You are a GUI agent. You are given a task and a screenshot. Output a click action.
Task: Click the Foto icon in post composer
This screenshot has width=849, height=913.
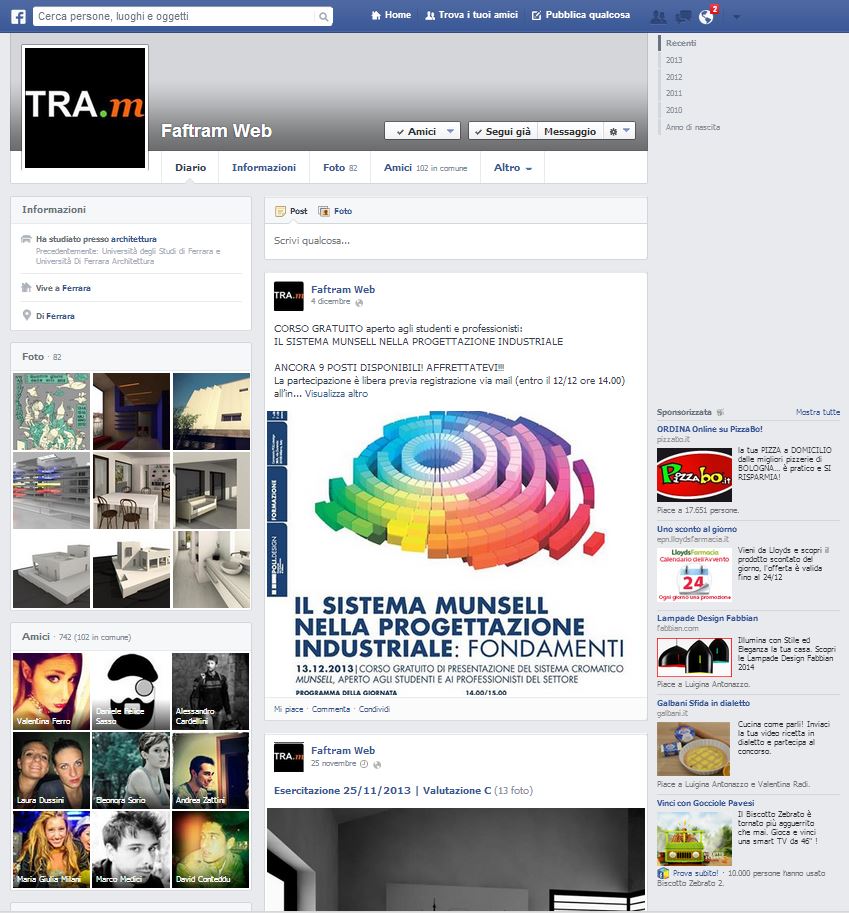pos(335,211)
